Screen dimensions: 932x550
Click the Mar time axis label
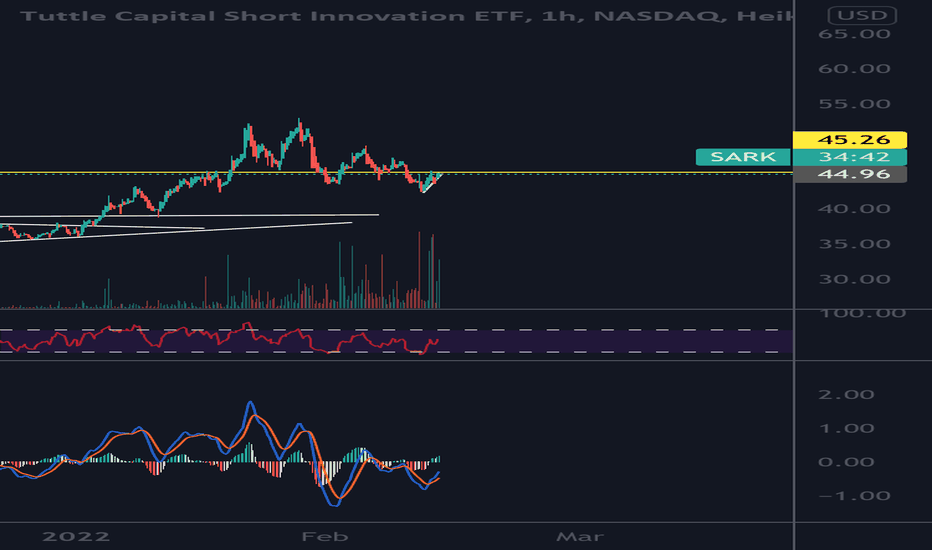(x=580, y=537)
